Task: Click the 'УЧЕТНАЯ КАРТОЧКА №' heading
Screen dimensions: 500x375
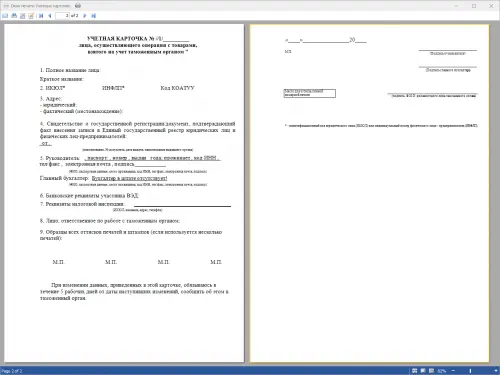Action: [x=138, y=39]
